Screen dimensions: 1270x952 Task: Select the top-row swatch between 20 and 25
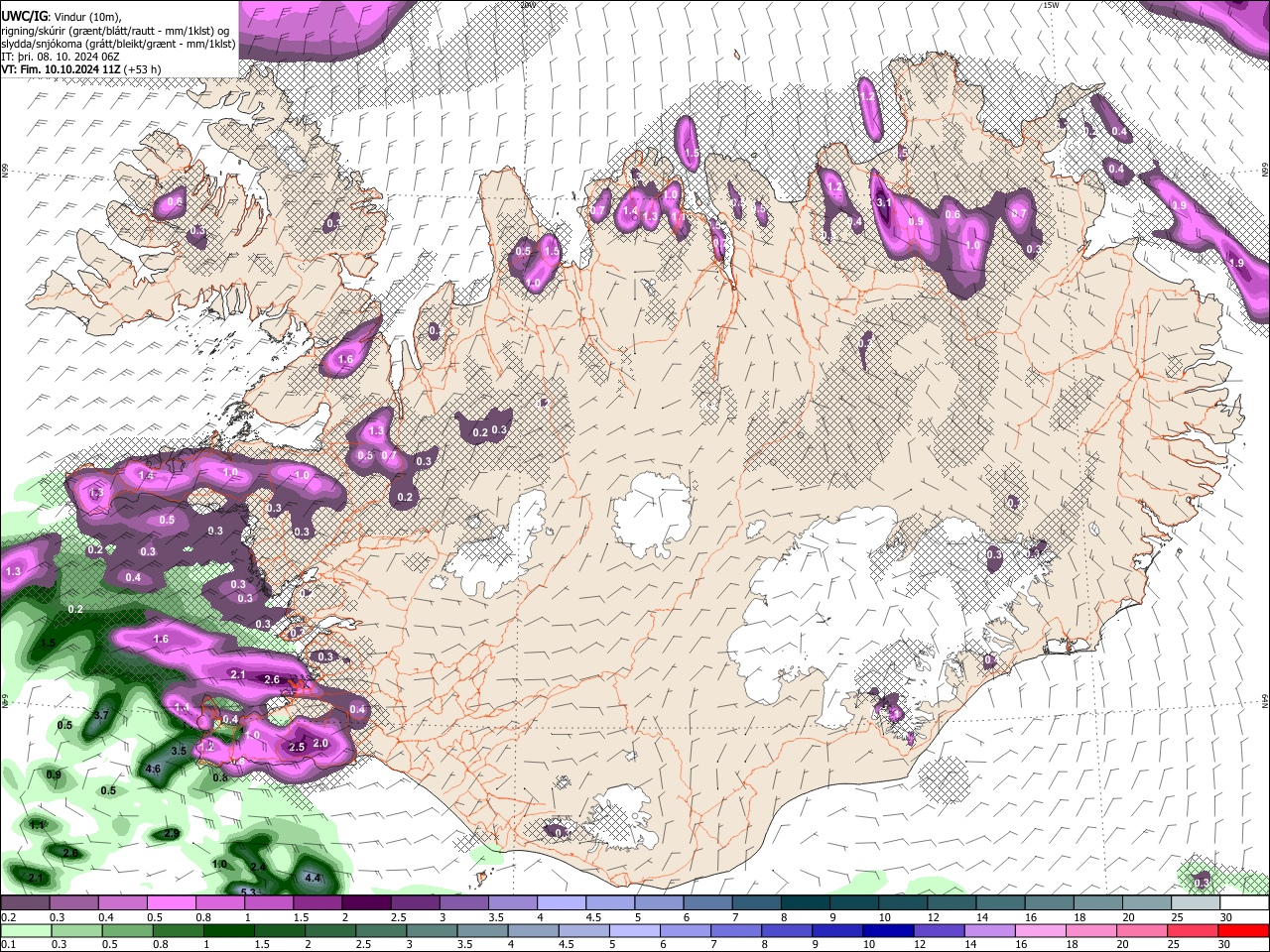[1148, 902]
